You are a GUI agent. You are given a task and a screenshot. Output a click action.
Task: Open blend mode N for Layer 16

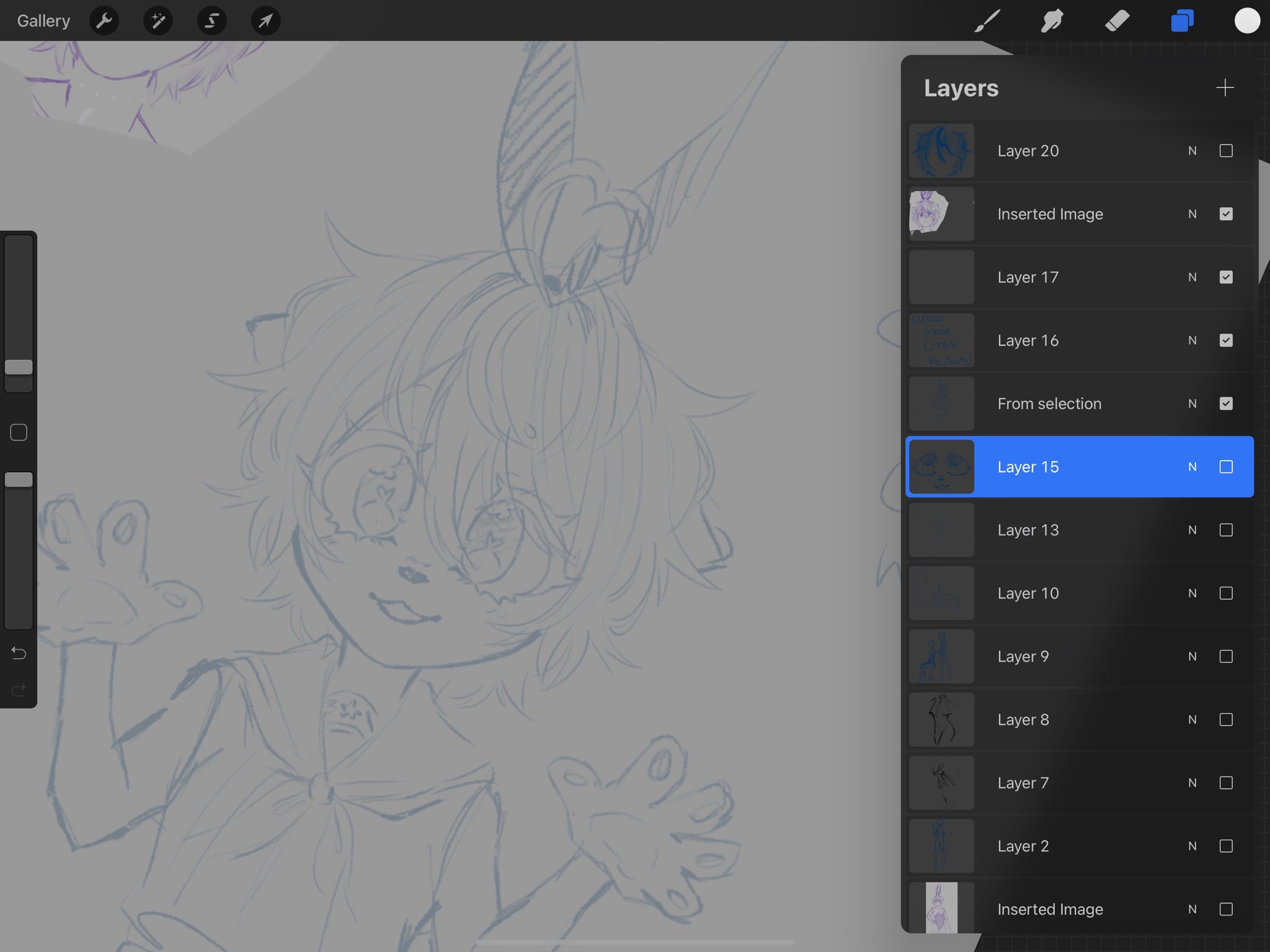coord(1192,340)
